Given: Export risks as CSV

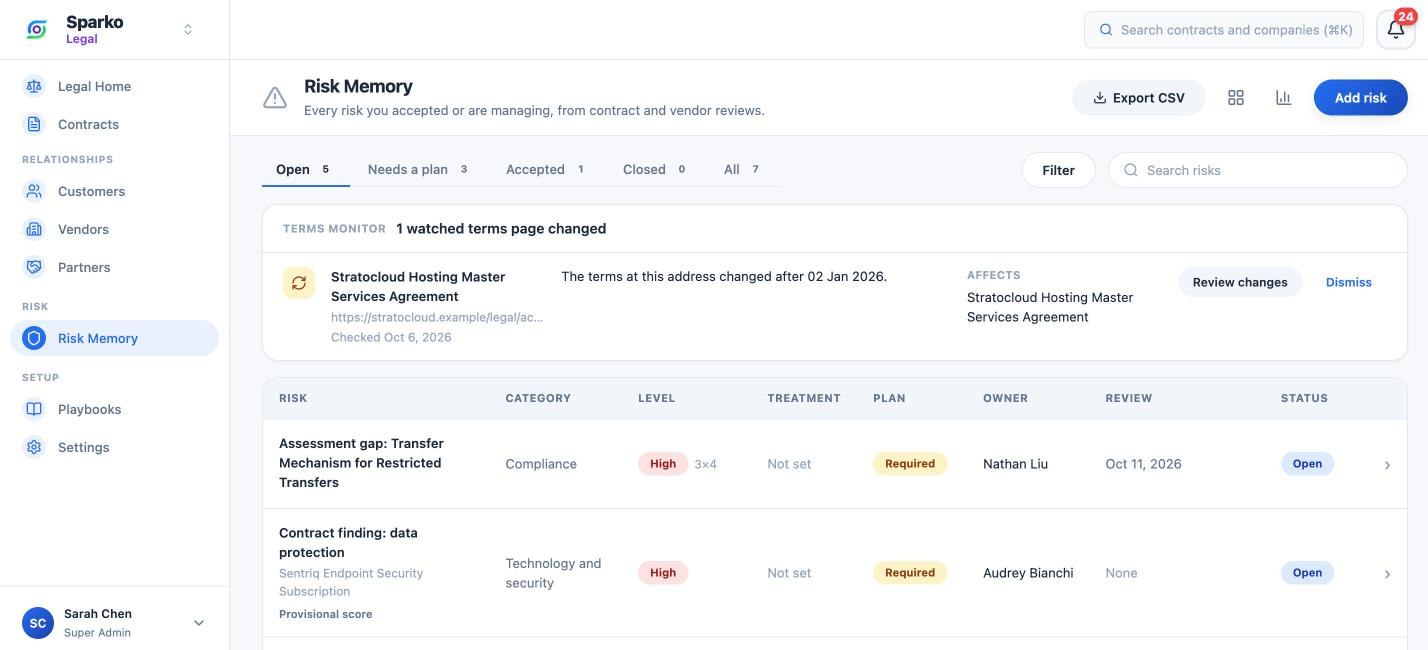Looking at the screenshot, I should (1139, 97).
